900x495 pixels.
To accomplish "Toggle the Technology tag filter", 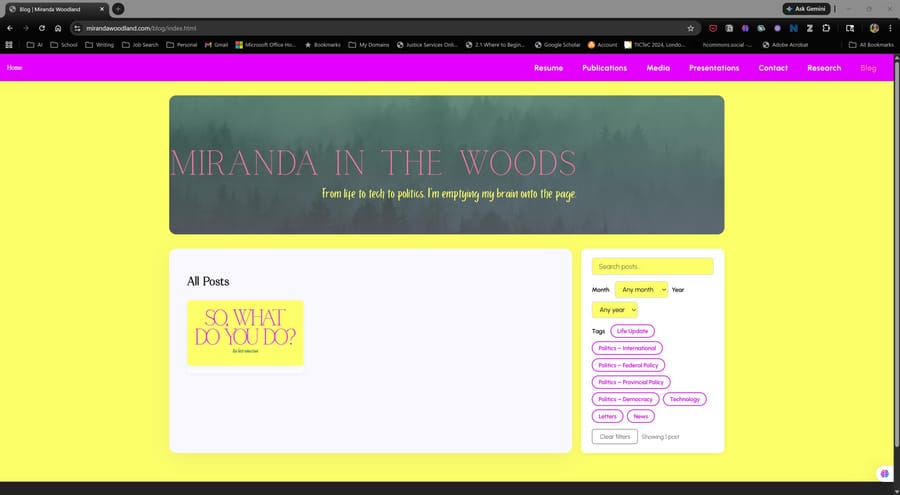I will coord(684,399).
